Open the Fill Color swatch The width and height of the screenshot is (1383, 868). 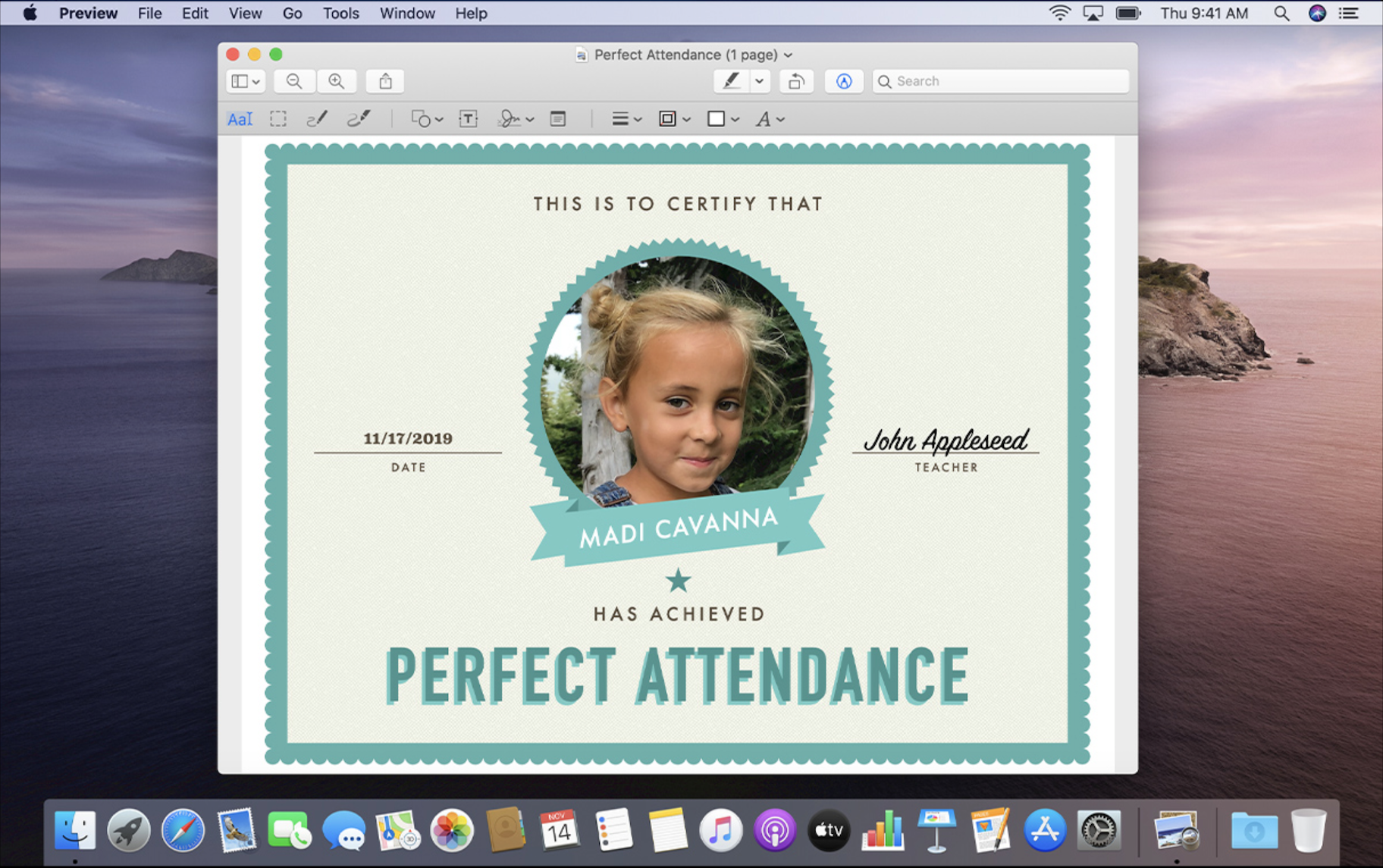(x=723, y=119)
